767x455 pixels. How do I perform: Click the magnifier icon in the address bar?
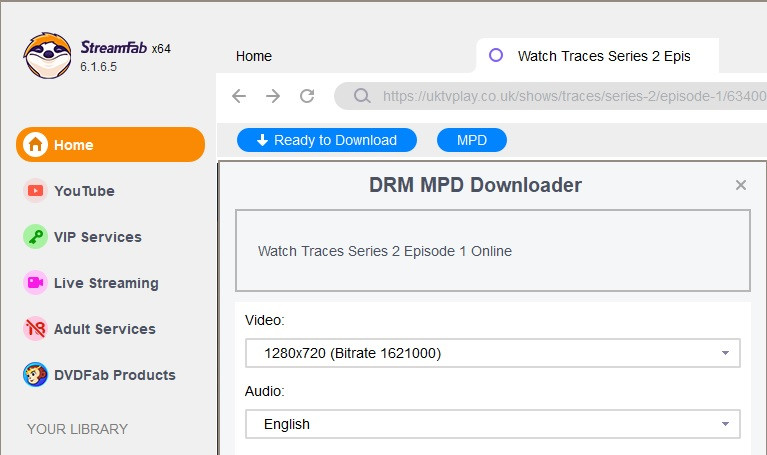[362, 96]
